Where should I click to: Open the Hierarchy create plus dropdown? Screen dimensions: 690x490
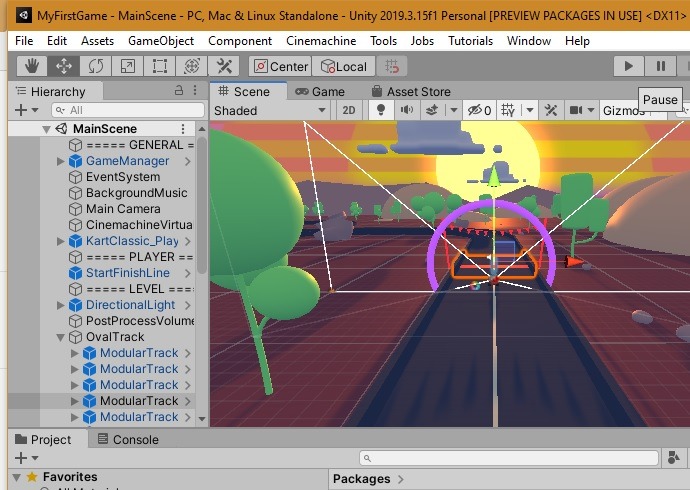point(26,110)
